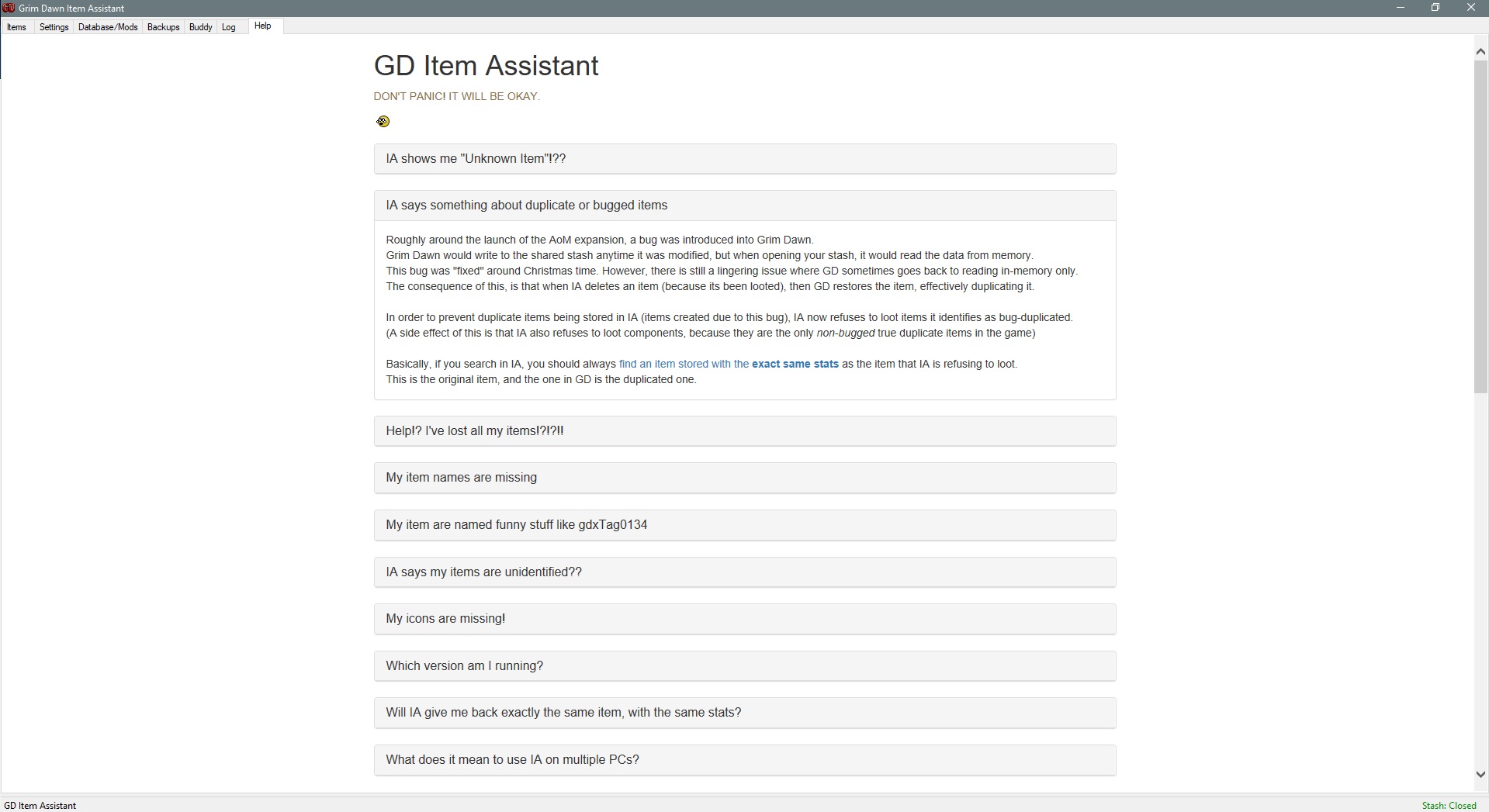
Task: Click the line 'This is the original item, and the one in GD'
Action: pyautogui.click(x=542, y=379)
